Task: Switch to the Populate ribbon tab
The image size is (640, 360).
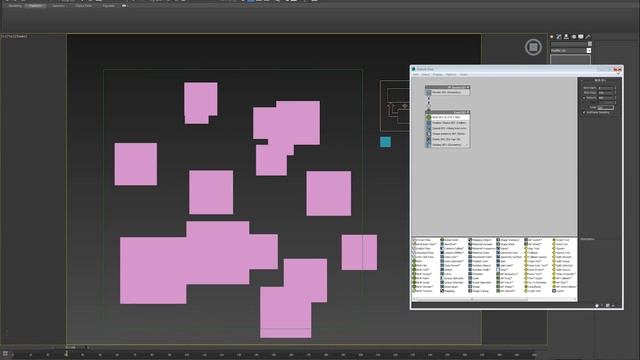Action: click(x=109, y=6)
